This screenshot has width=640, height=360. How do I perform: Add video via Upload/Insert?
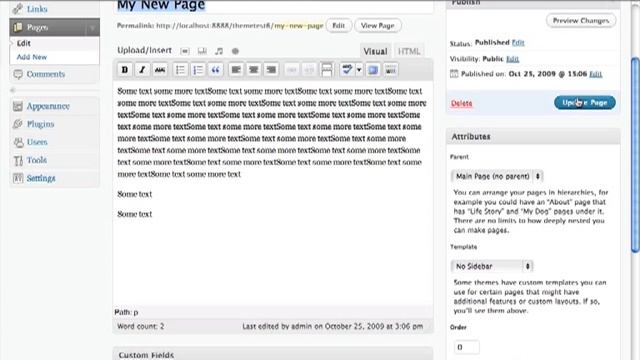click(202, 51)
